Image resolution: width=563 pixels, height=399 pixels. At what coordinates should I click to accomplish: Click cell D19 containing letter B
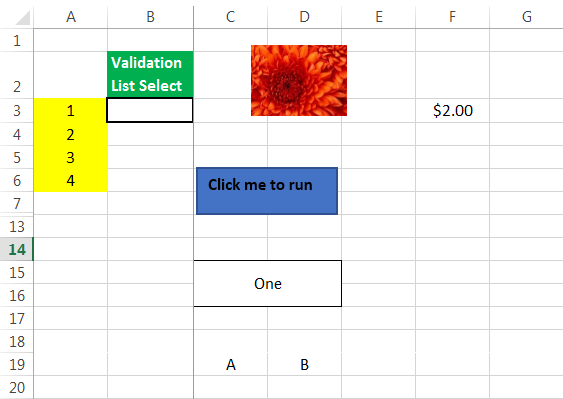coord(304,364)
